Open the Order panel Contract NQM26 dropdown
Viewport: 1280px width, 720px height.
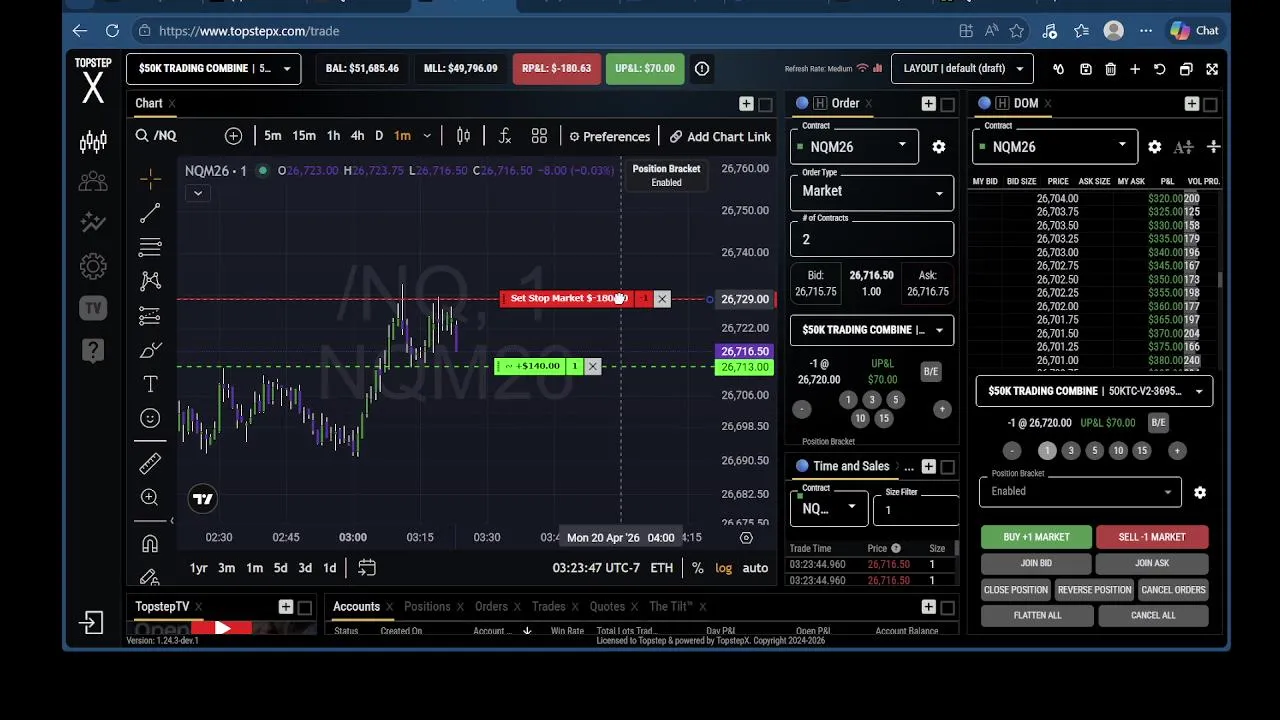pos(855,146)
